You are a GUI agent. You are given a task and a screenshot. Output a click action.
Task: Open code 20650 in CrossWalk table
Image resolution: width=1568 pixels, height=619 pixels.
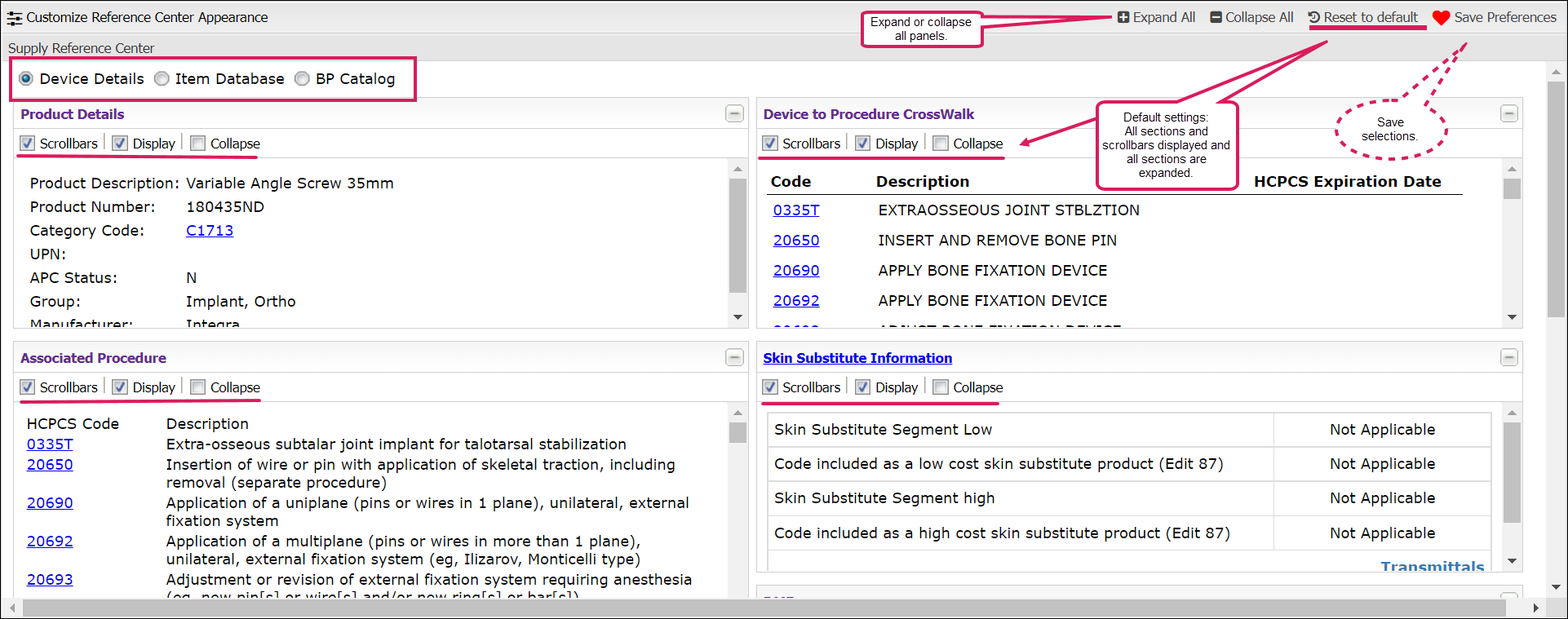click(x=796, y=241)
